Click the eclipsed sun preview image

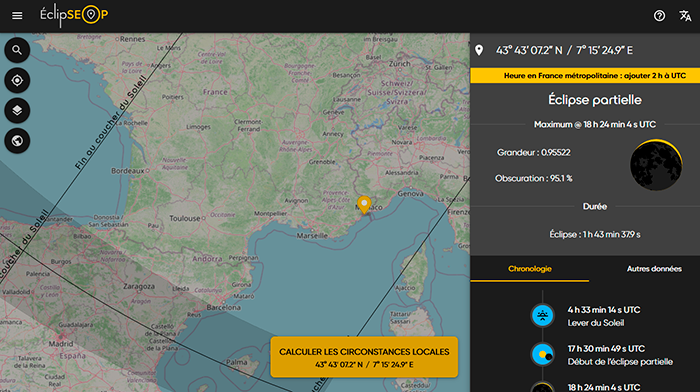tap(656, 165)
